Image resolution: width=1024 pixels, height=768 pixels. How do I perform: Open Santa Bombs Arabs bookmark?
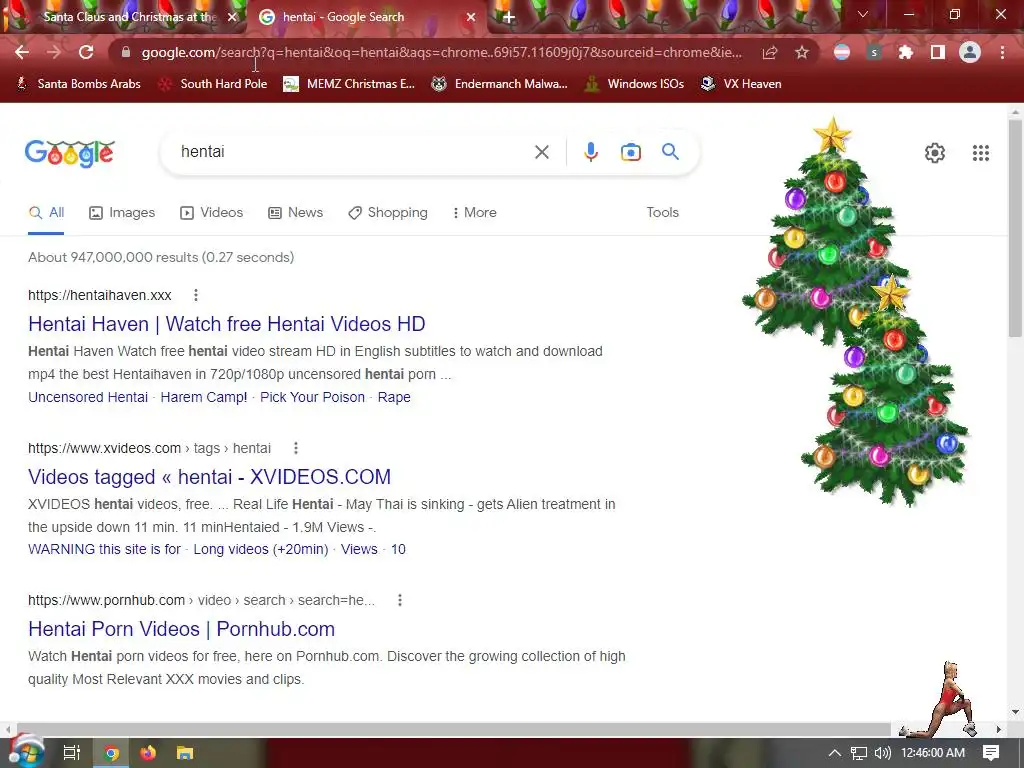pos(78,84)
